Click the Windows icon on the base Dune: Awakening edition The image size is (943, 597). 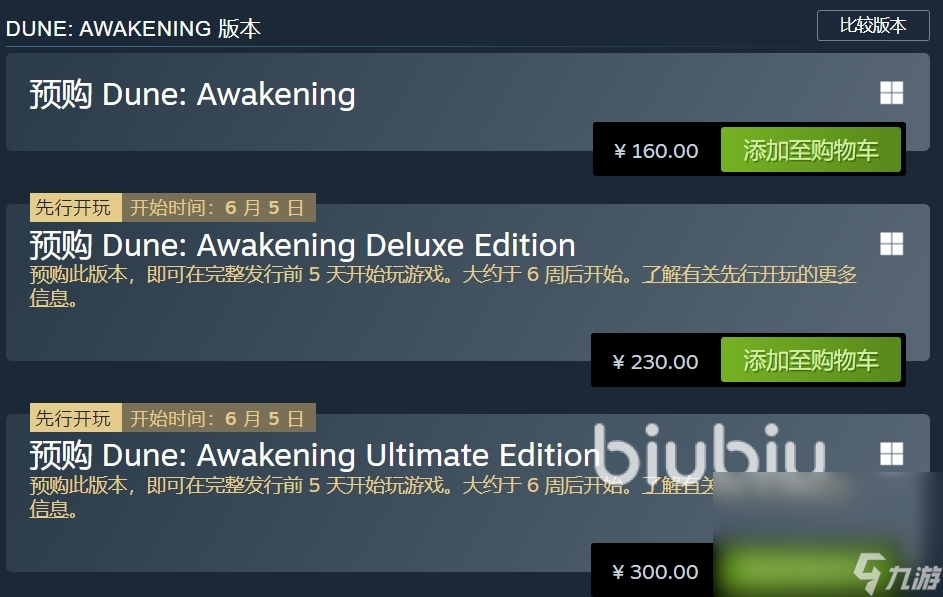click(891, 93)
